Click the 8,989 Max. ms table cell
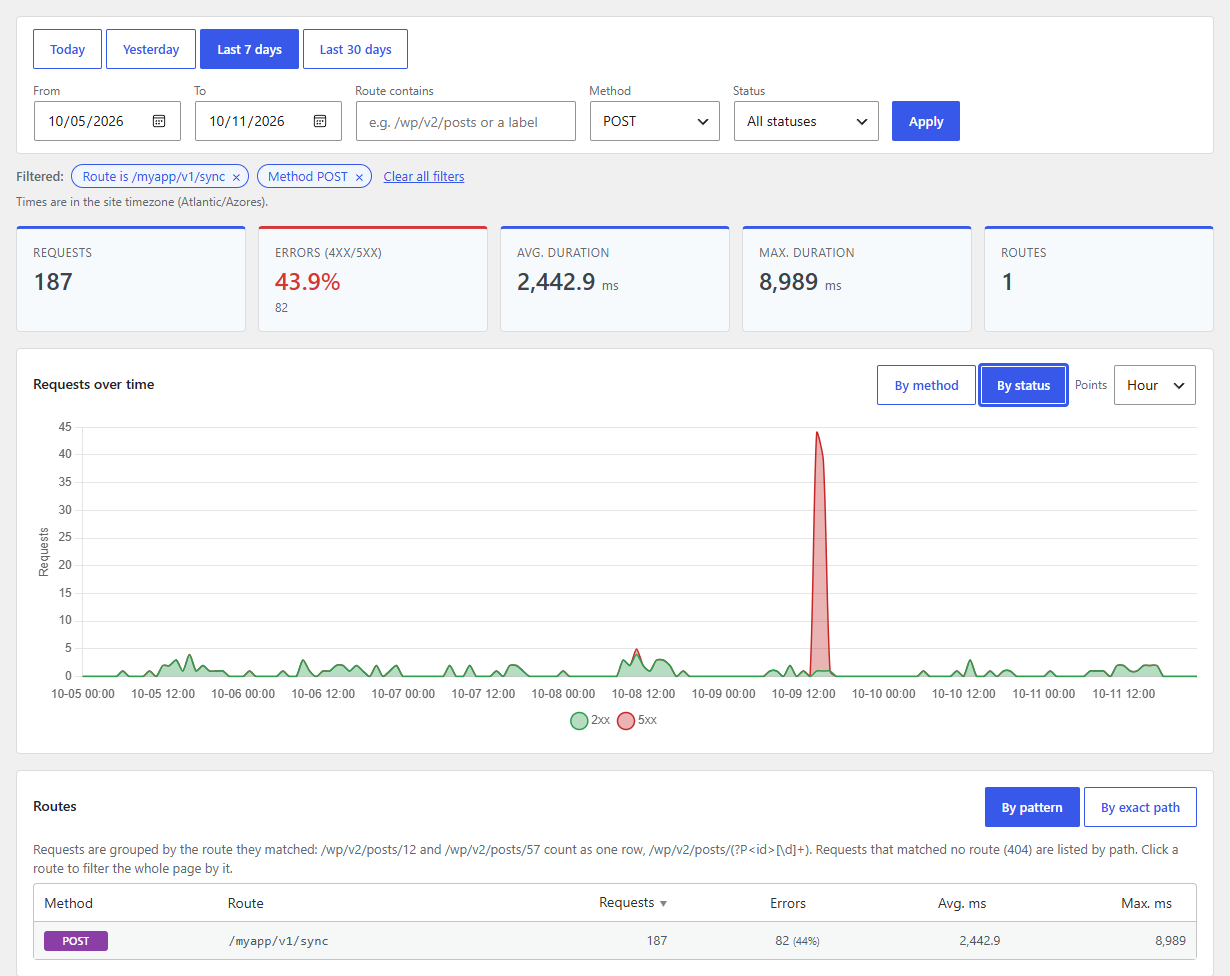The image size is (1230, 976). tap(1170, 941)
